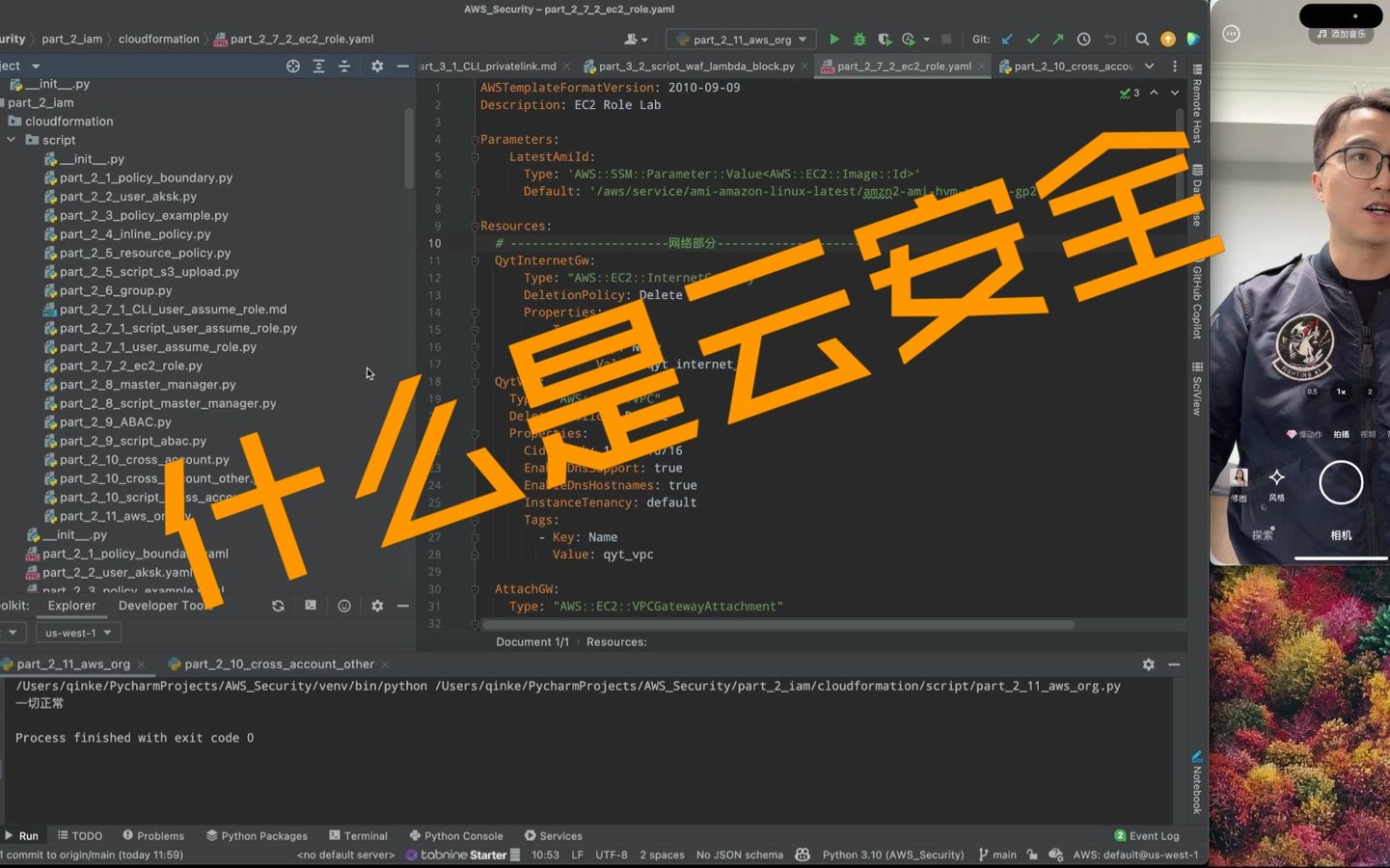Click the cloudformation breadcrumb

coord(158,40)
